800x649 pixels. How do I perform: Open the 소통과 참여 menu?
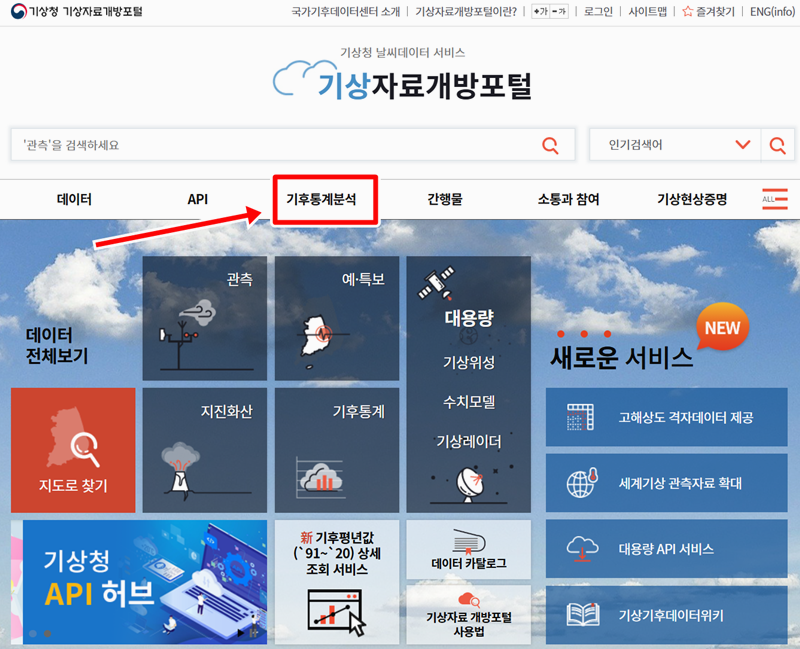[x=568, y=199]
